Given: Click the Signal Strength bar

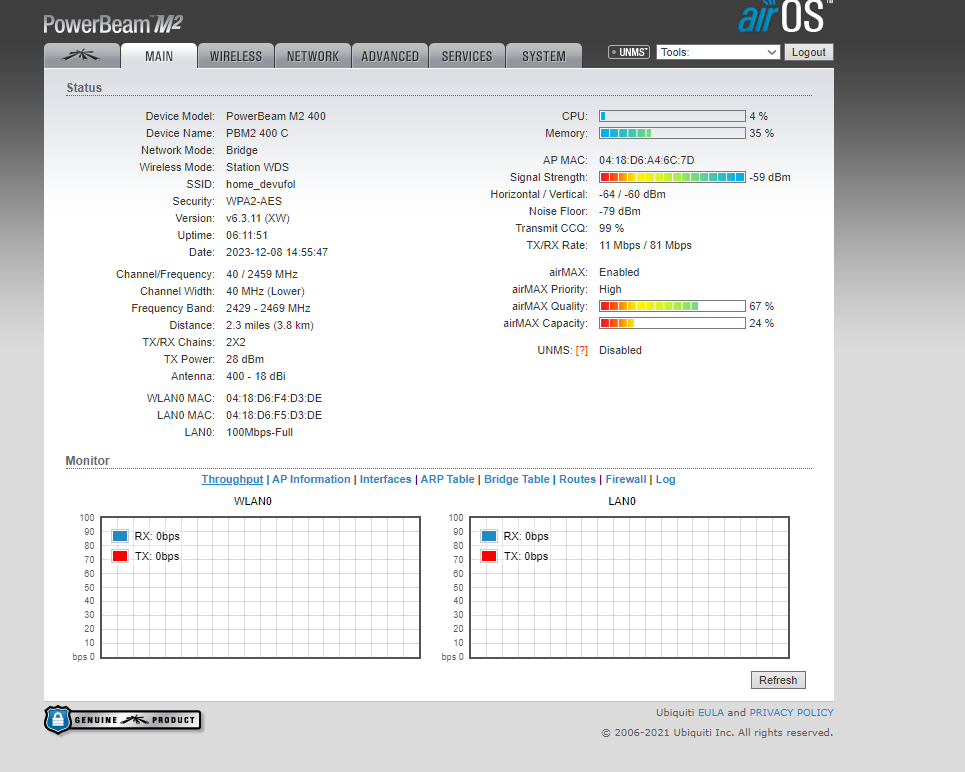Looking at the screenshot, I should tap(672, 177).
